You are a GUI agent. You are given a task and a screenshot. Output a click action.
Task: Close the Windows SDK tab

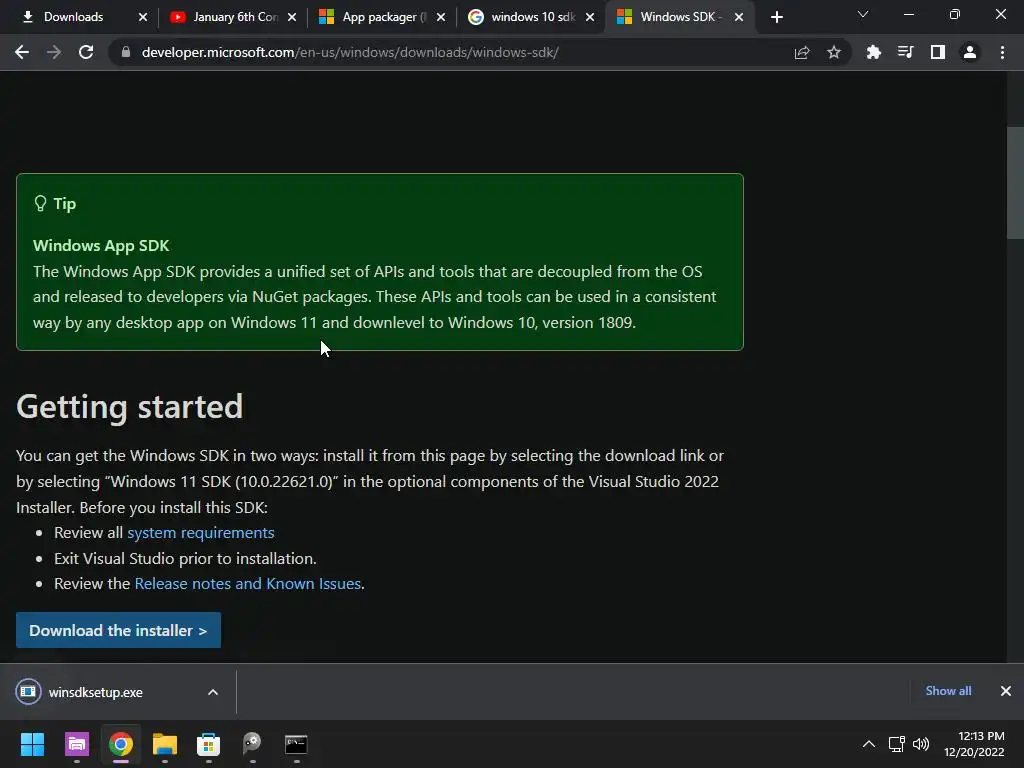739,17
